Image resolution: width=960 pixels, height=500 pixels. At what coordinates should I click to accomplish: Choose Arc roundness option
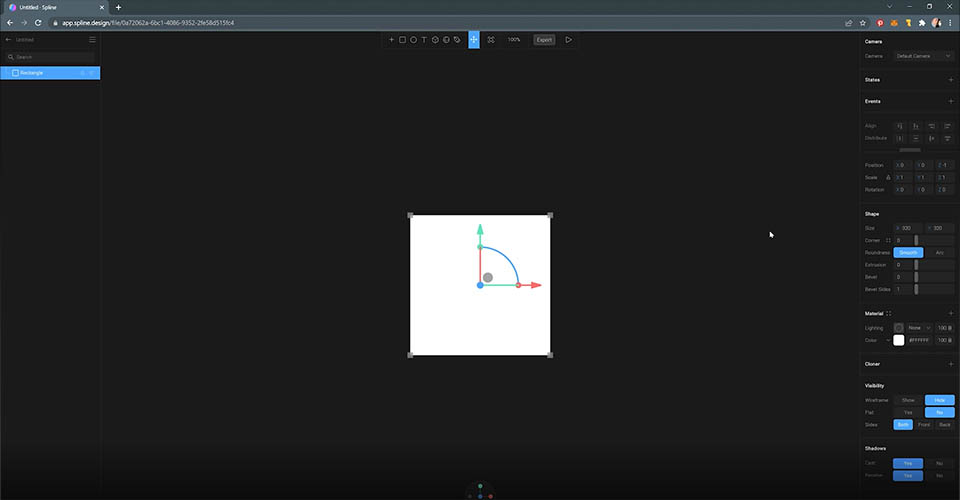939,253
